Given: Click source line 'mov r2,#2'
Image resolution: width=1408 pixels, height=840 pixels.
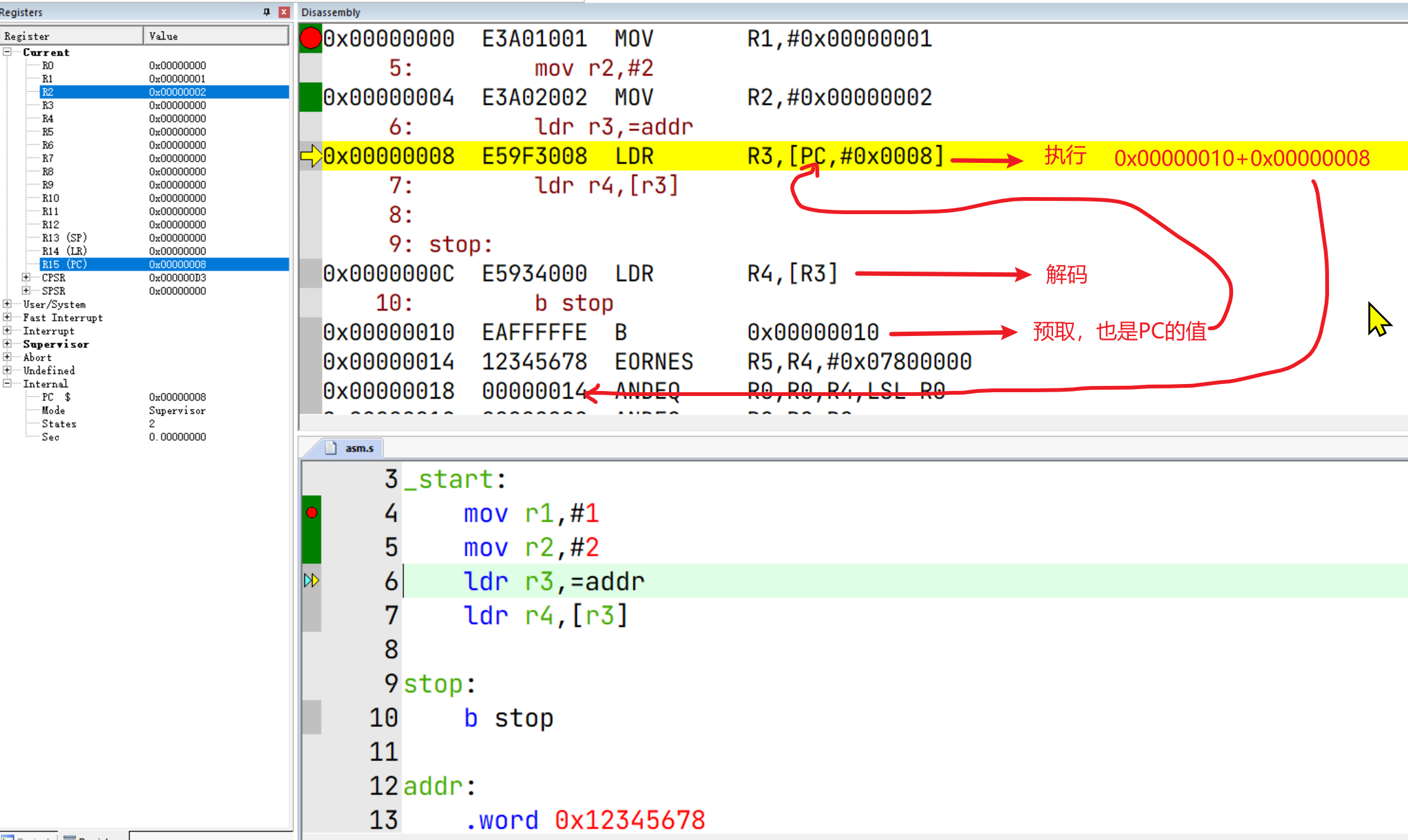Looking at the screenshot, I should 531,547.
